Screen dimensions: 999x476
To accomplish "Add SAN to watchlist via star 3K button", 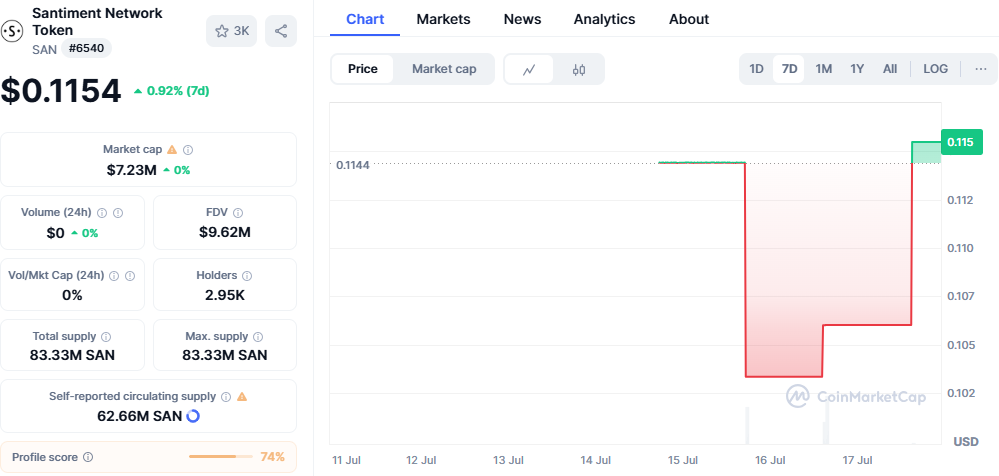I will [x=231, y=31].
